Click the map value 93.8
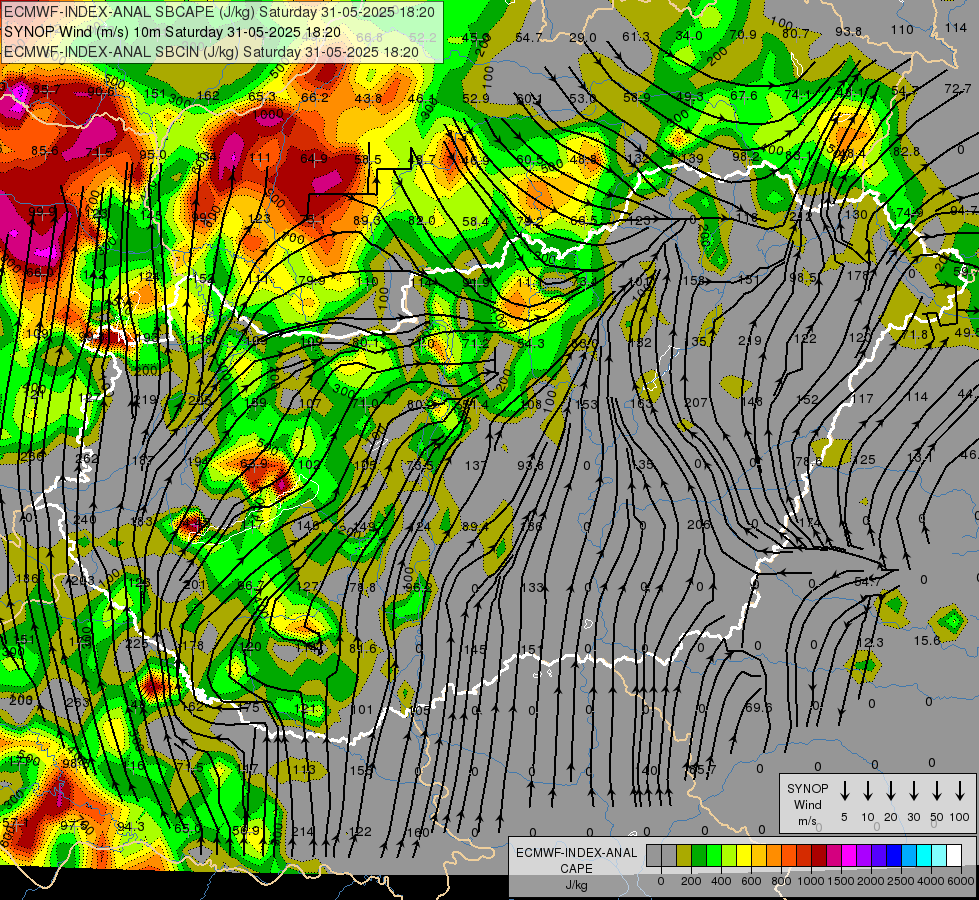Screen dimensions: 979x900 pyautogui.click(x=849, y=31)
